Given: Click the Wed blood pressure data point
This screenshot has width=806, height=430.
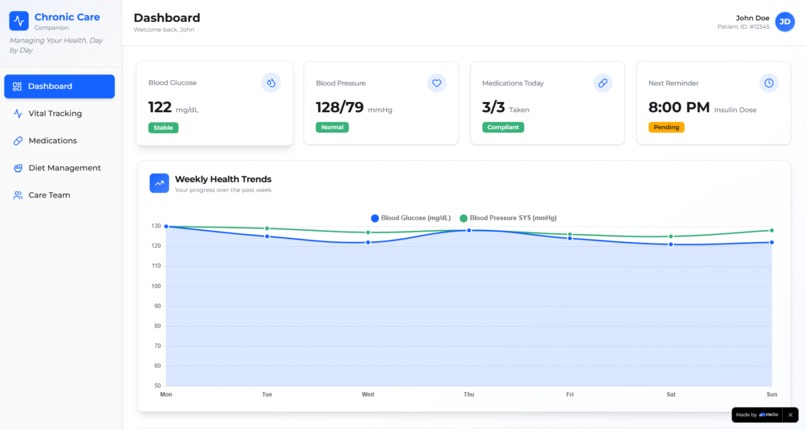Looking at the screenshot, I should click(368, 232).
